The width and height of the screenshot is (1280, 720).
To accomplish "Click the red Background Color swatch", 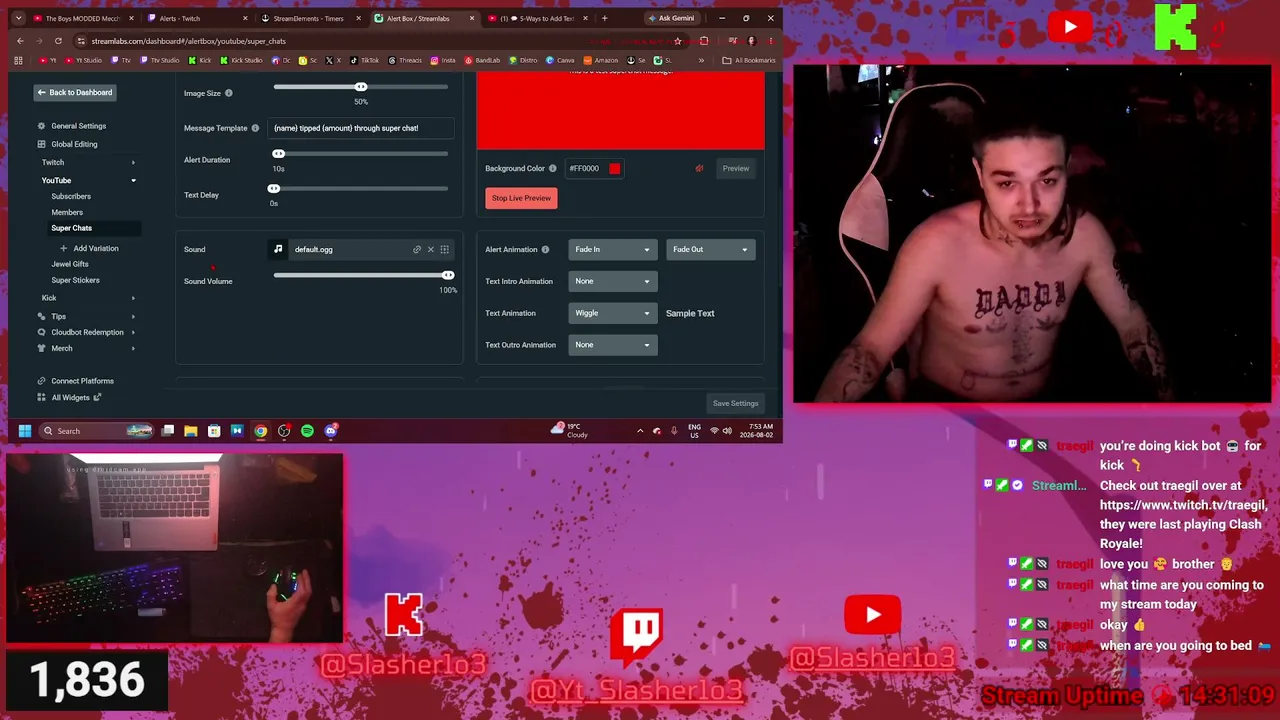I will [615, 168].
